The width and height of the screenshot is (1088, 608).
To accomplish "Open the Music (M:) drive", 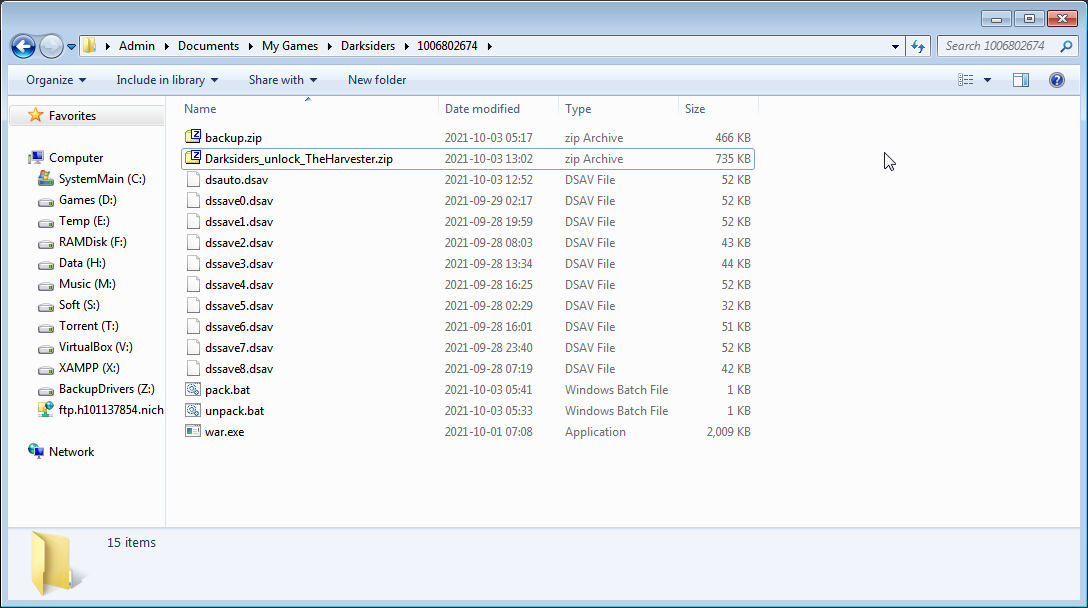I will pos(87,284).
